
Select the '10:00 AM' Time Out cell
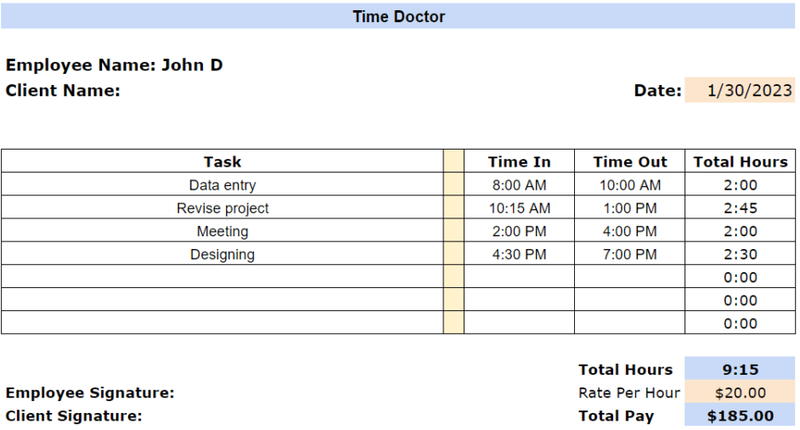click(629, 184)
